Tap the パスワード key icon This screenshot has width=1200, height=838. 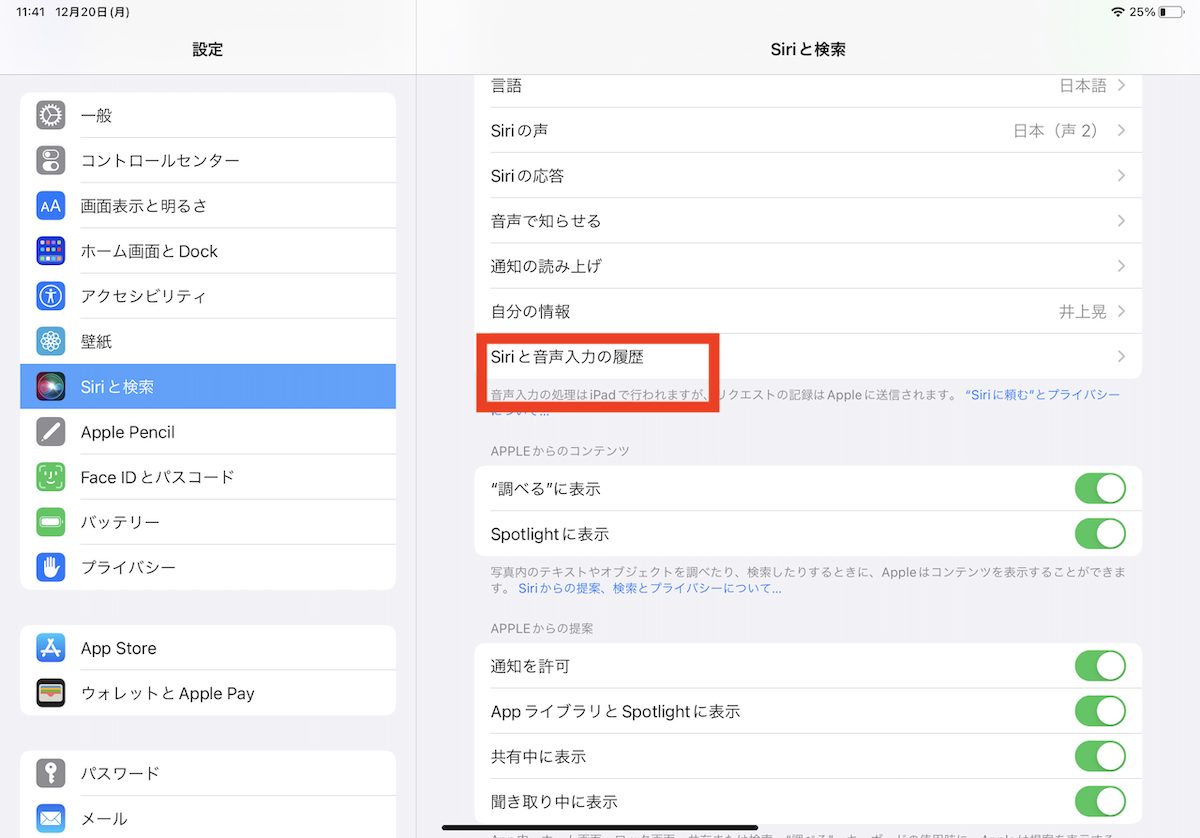pyautogui.click(x=50, y=773)
